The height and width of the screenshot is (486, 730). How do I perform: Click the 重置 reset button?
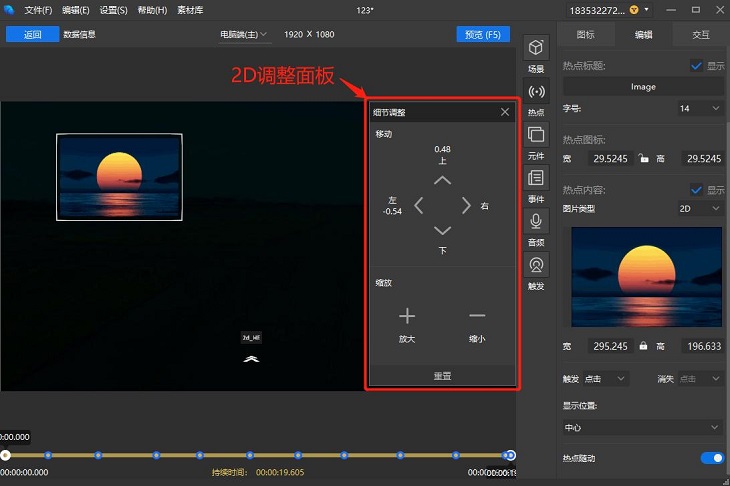pos(442,377)
